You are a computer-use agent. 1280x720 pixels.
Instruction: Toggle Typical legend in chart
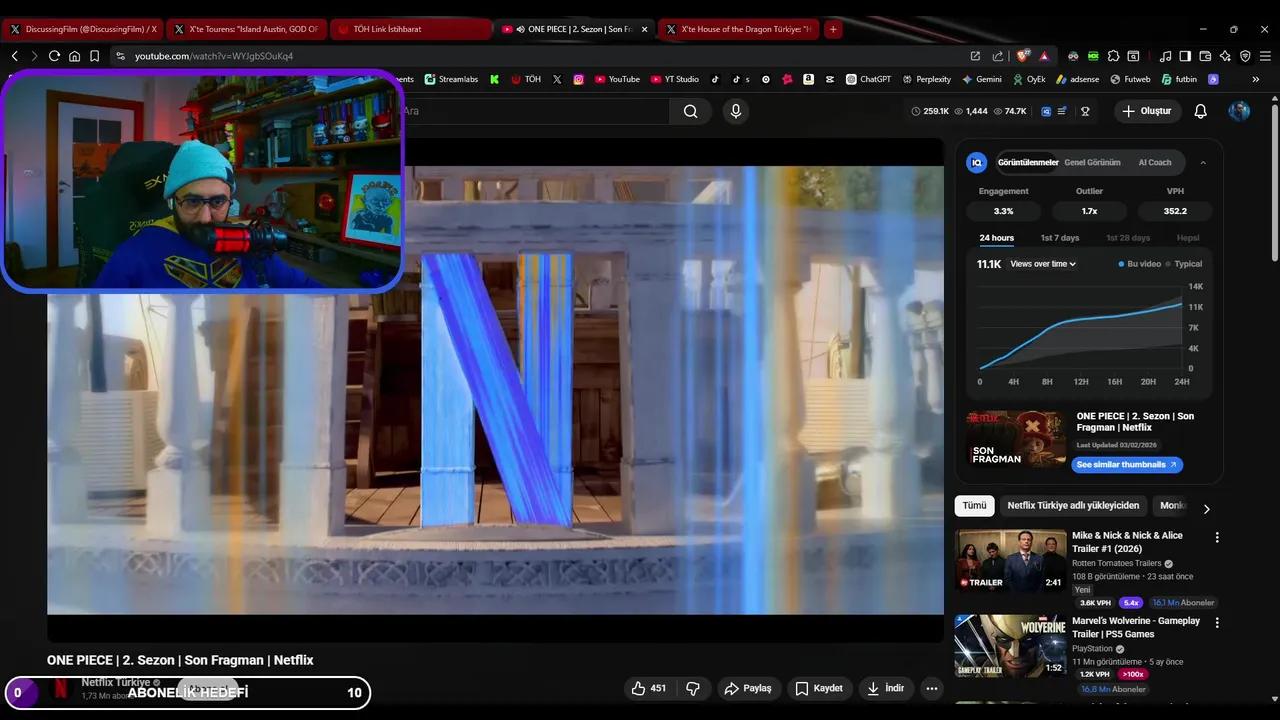(1184, 264)
